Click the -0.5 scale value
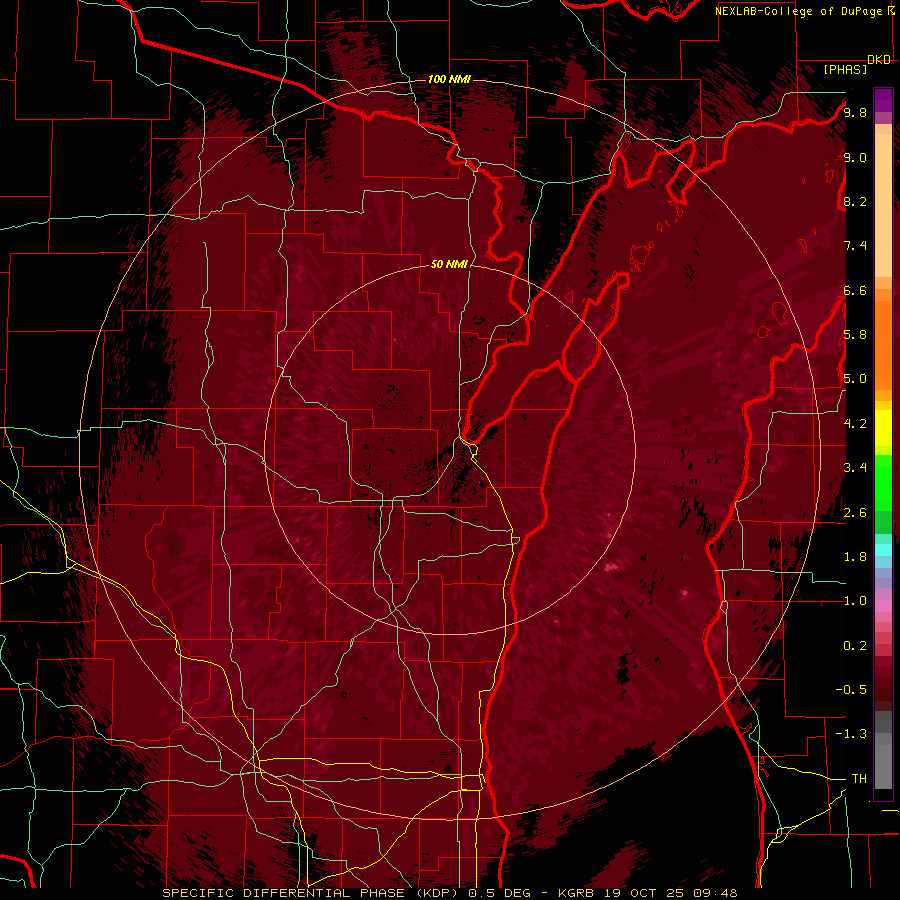This screenshot has height=900, width=900. (x=851, y=690)
